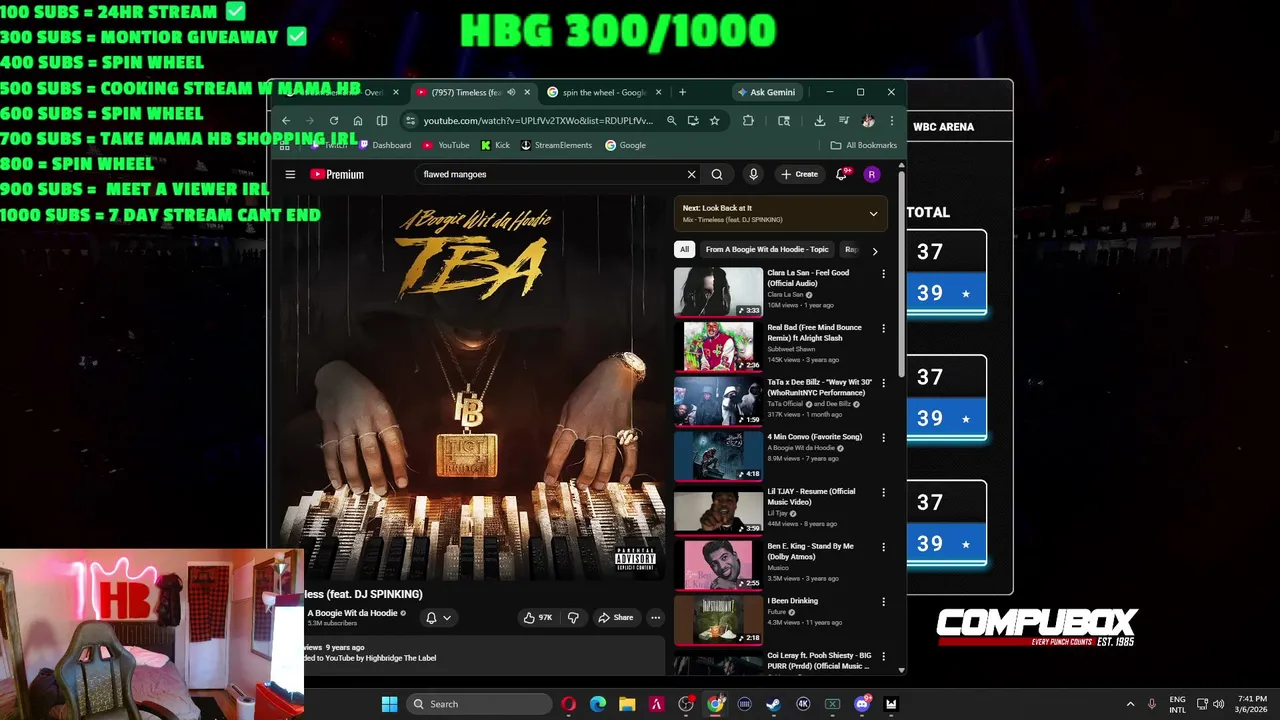Like the video with thumbs up
The width and height of the screenshot is (1280, 720).
tap(538, 618)
